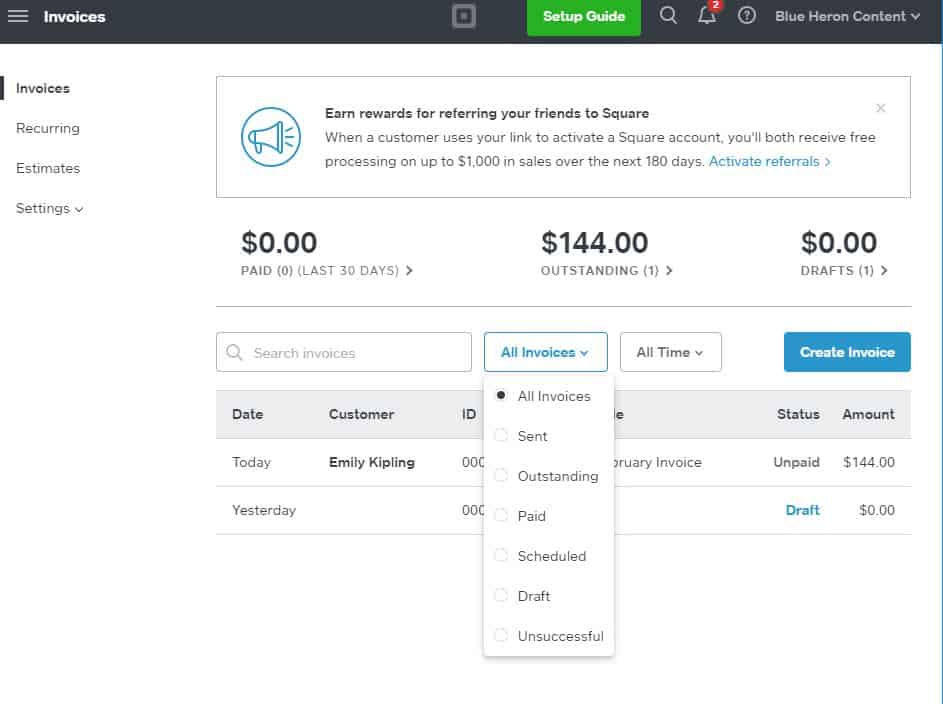Select the Draft filter option

pyautogui.click(x=523, y=596)
